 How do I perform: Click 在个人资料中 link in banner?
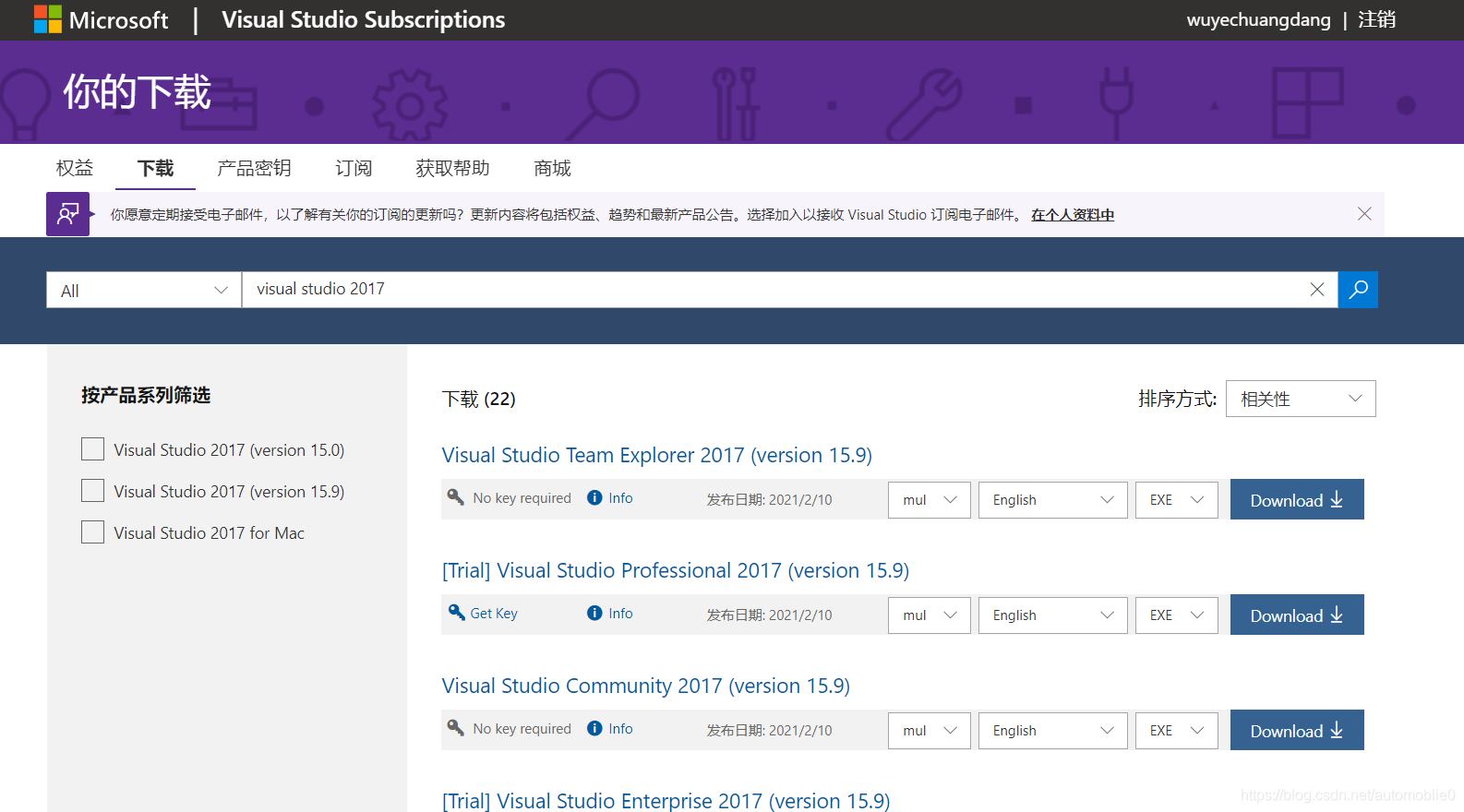point(1073,215)
